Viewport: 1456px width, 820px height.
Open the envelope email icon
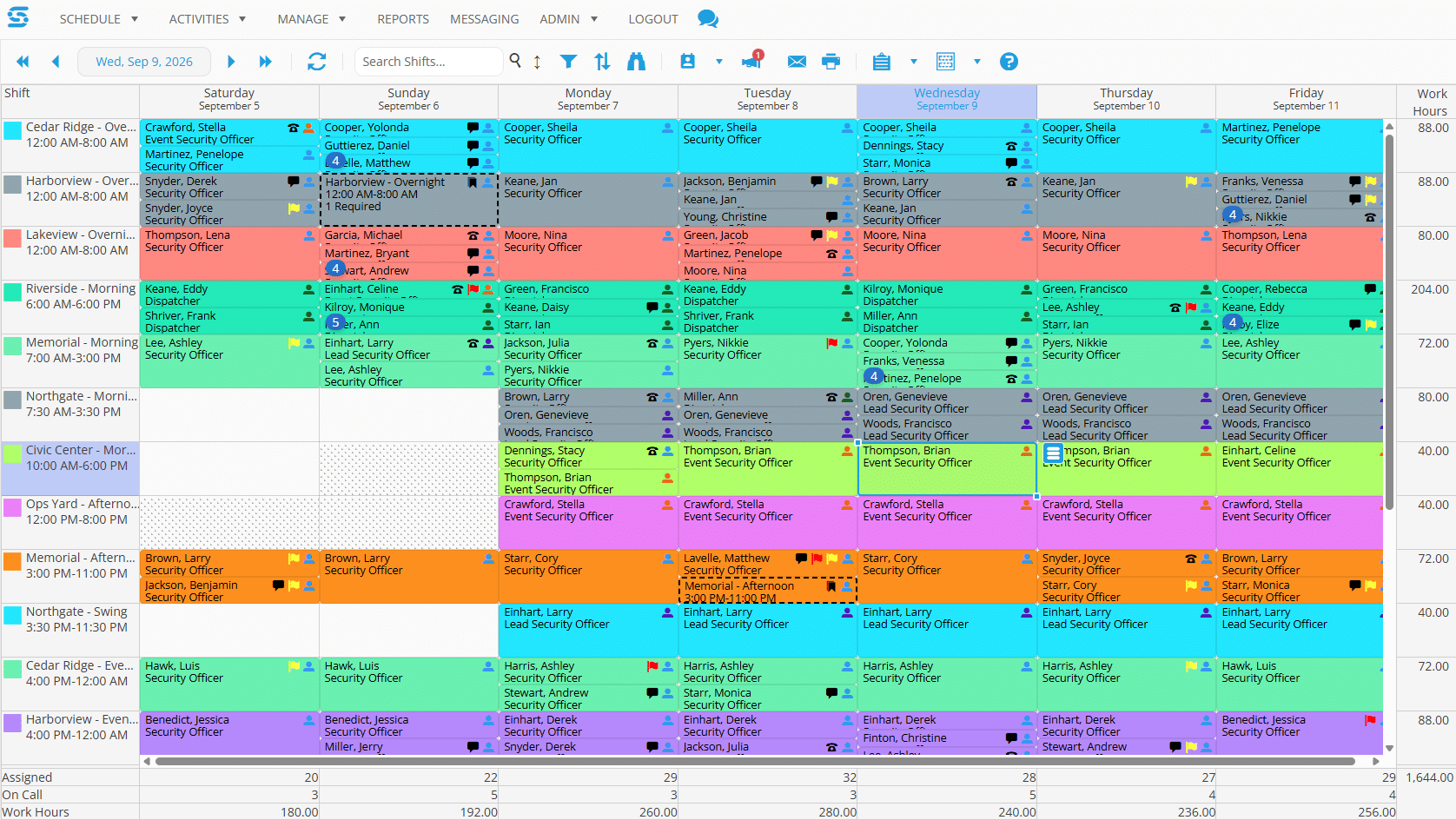click(x=797, y=62)
